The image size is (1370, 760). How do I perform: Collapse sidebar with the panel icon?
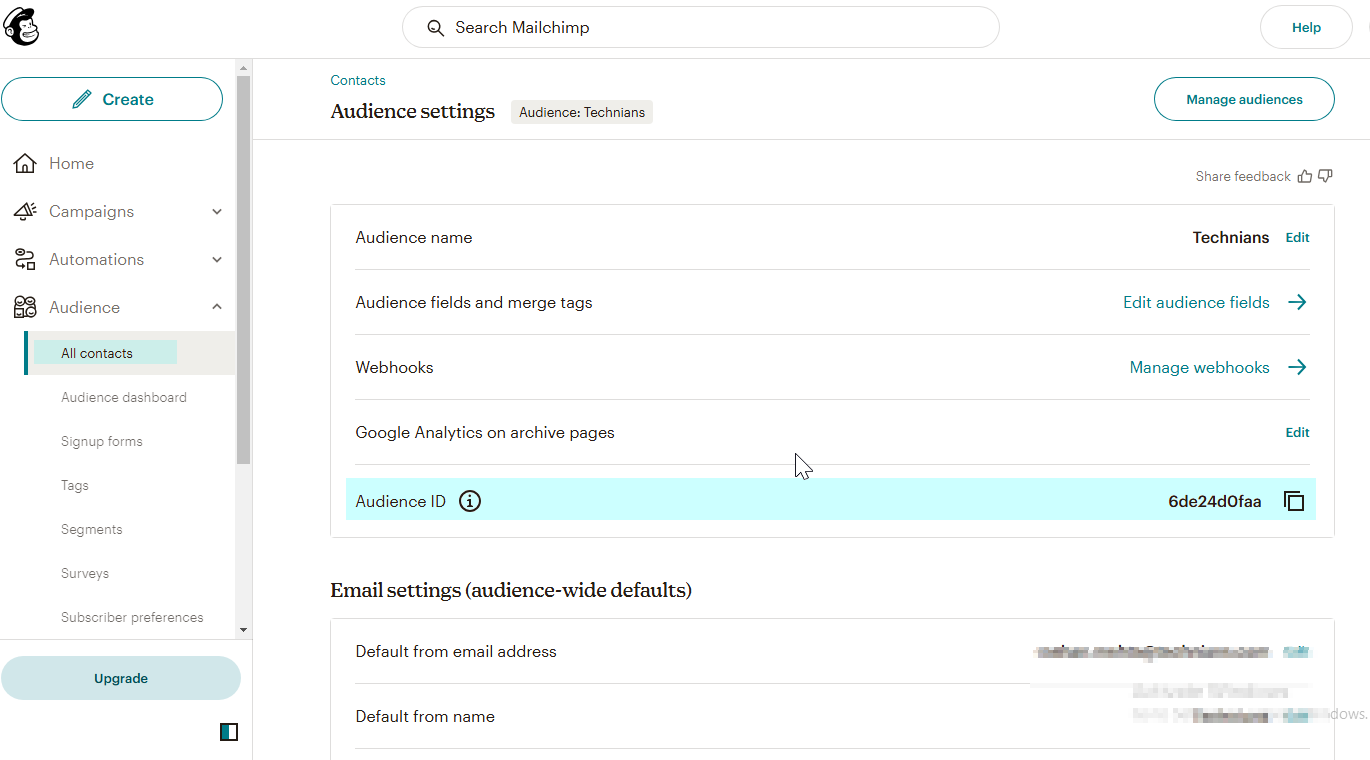tap(229, 732)
